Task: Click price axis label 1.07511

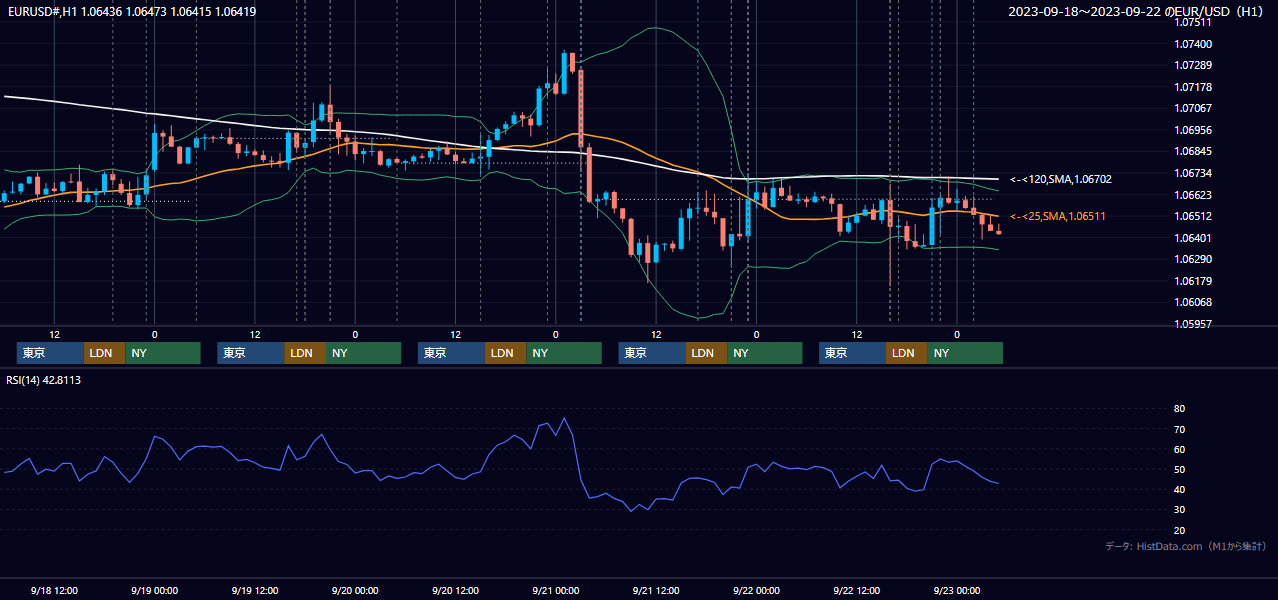Action: click(1193, 22)
